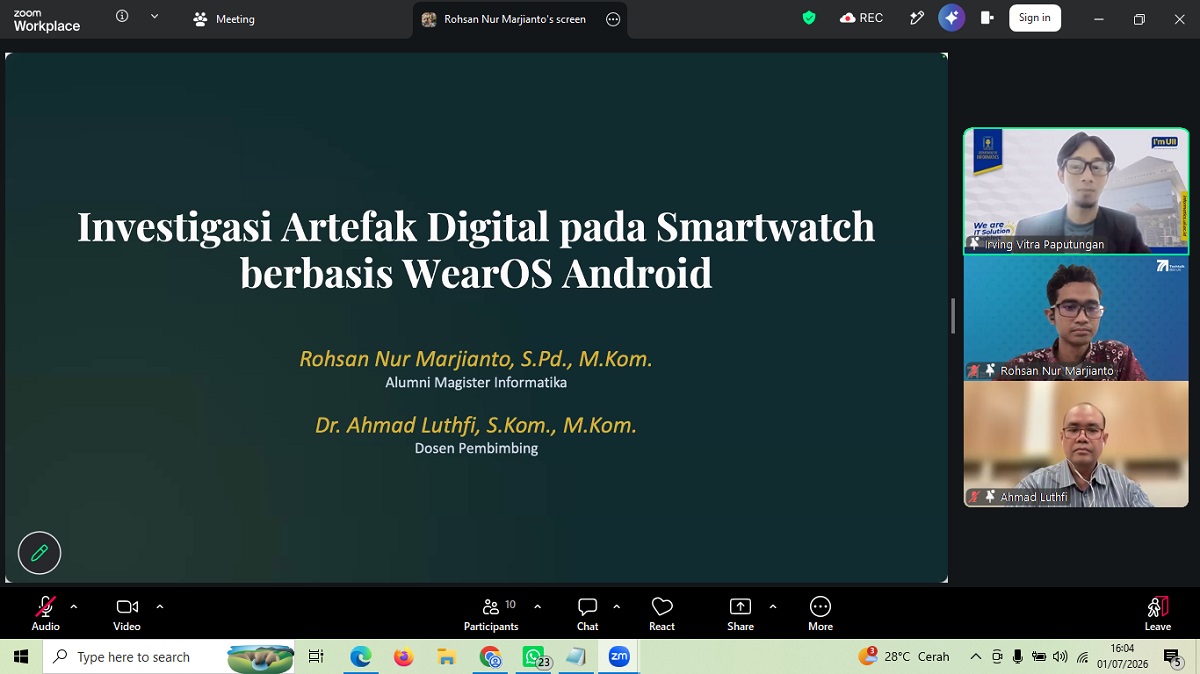This screenshot has width=1200, height=674.
Task: Open WhatsApp from the taskbar
Action: click(x=534, y=657)
